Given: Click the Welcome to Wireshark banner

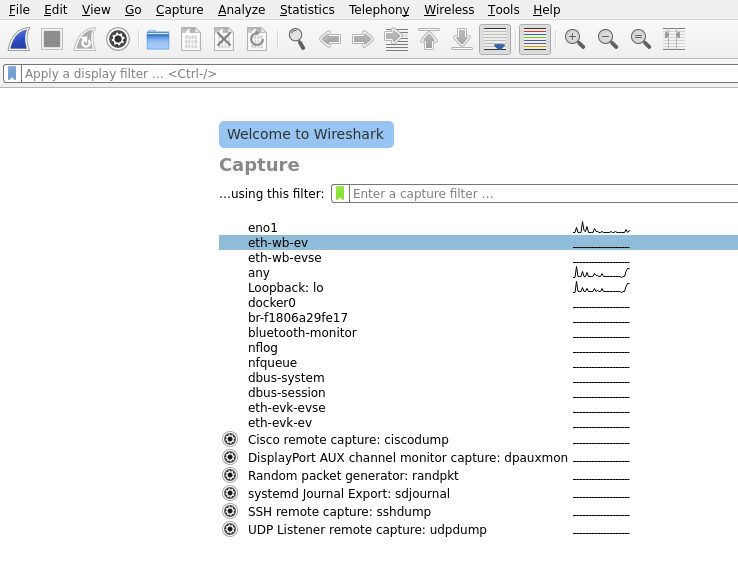Looking at the screenshot, I should (306, 135).
